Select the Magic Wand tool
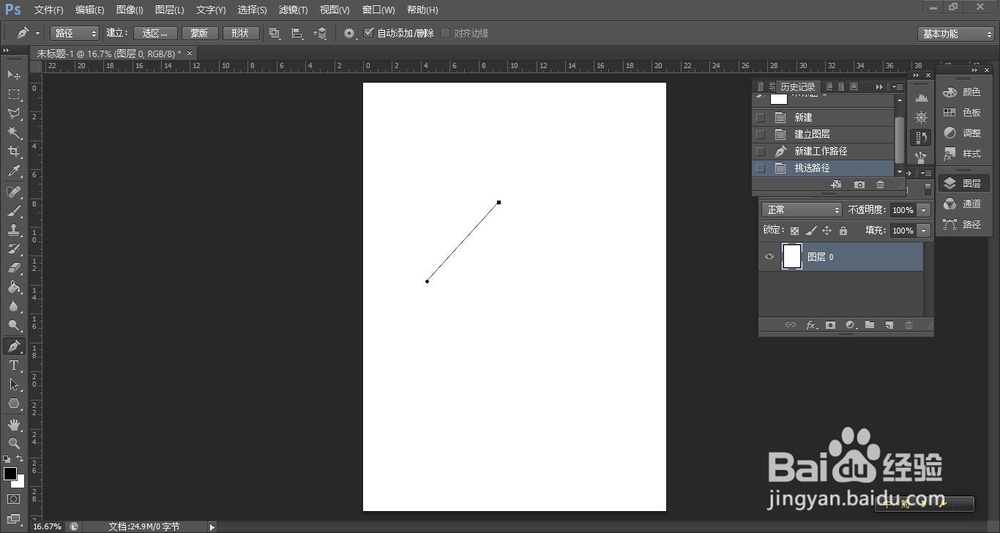This screenshot has height=533, width=1000. pyautogui.click(x=13, y=133)
